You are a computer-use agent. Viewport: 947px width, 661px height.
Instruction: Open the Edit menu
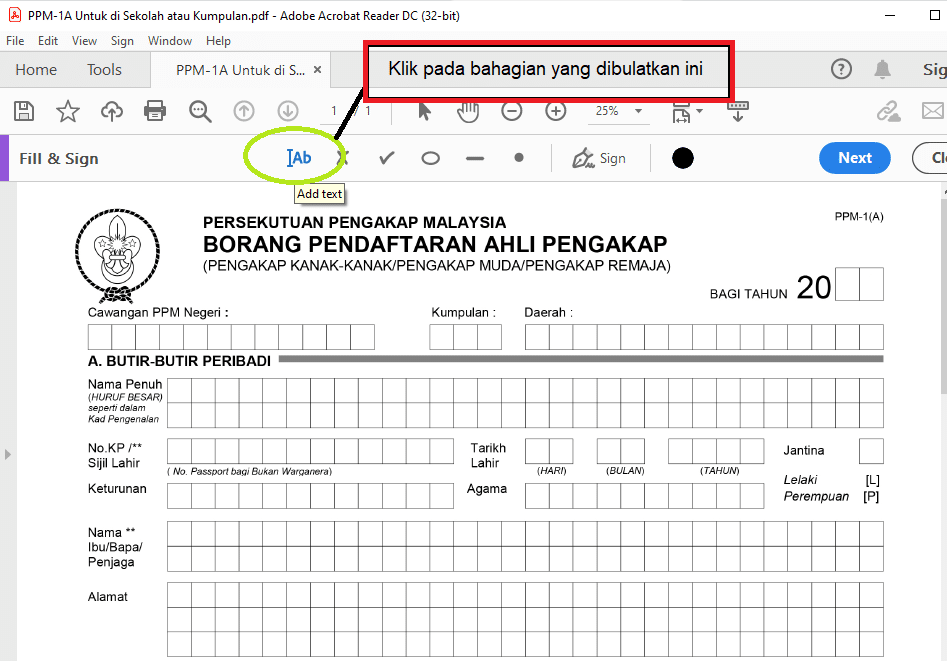click(48, 40)
